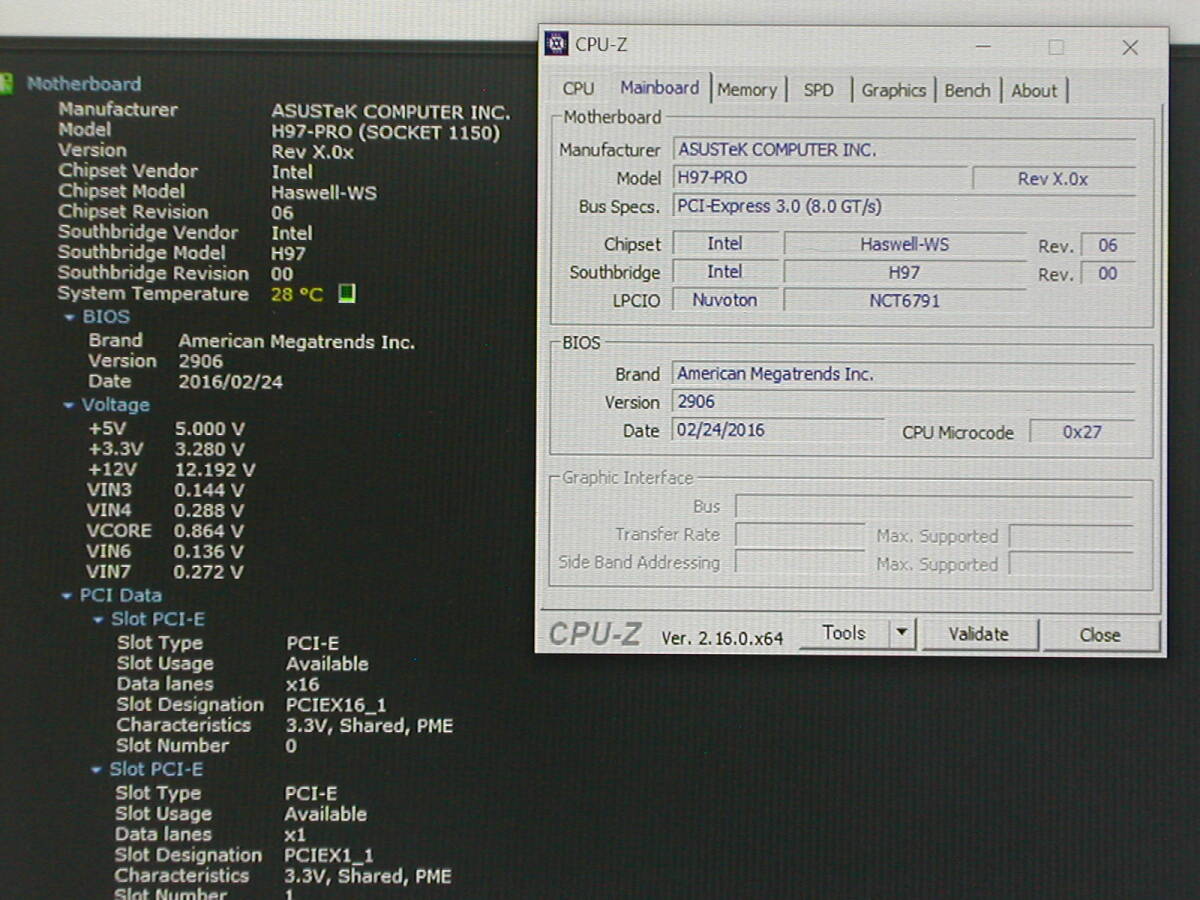
Task: Click the System Temperature 28 °C value
Action: click(297, 294)
